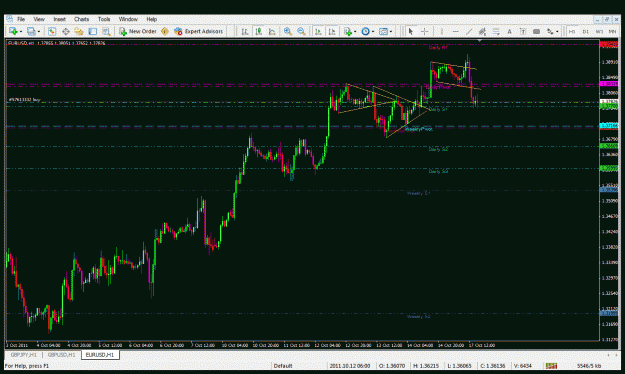Screen dimensions: 625x374
Task: Zoom in on the chart
Action: 287,31
